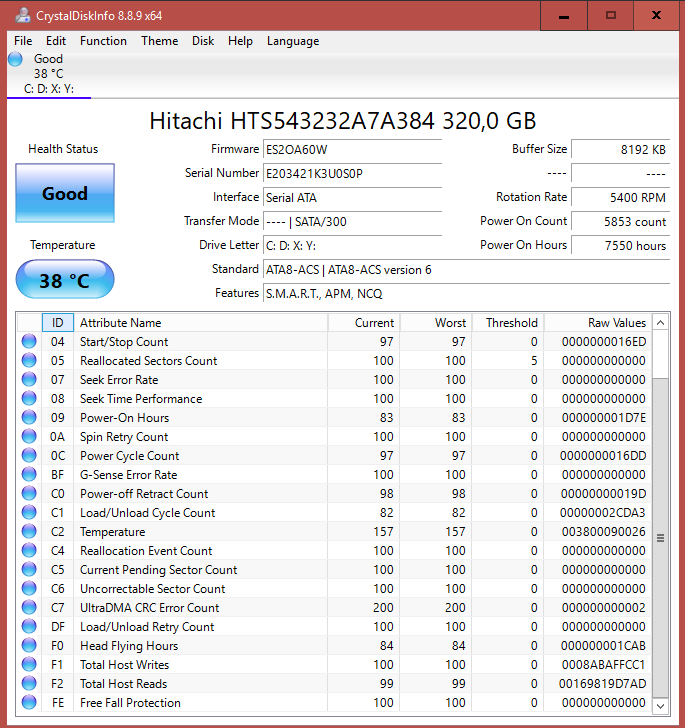Click raw value 0008ABAFFCC1 for Total Host Writes

point(603,664)
